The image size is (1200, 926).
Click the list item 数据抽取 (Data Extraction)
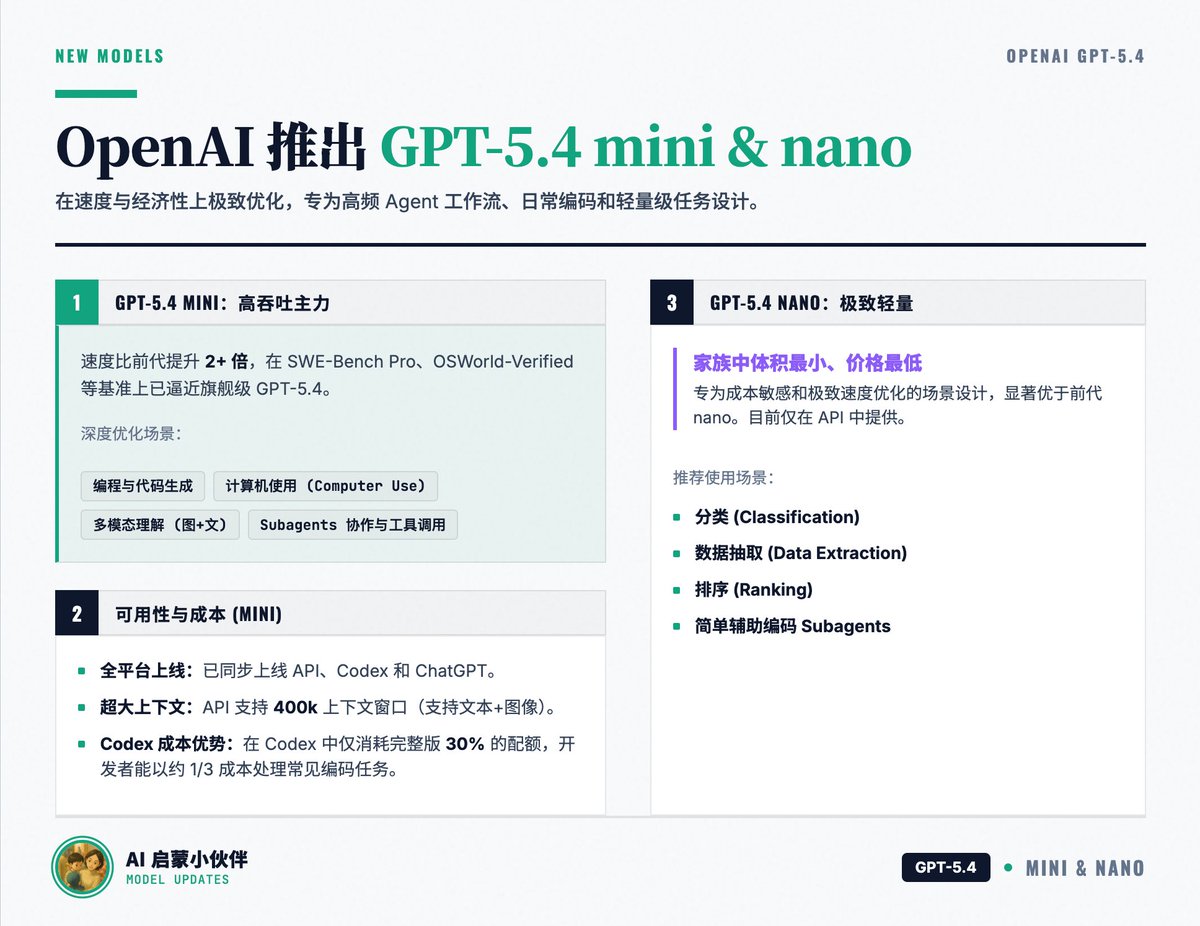801,553
